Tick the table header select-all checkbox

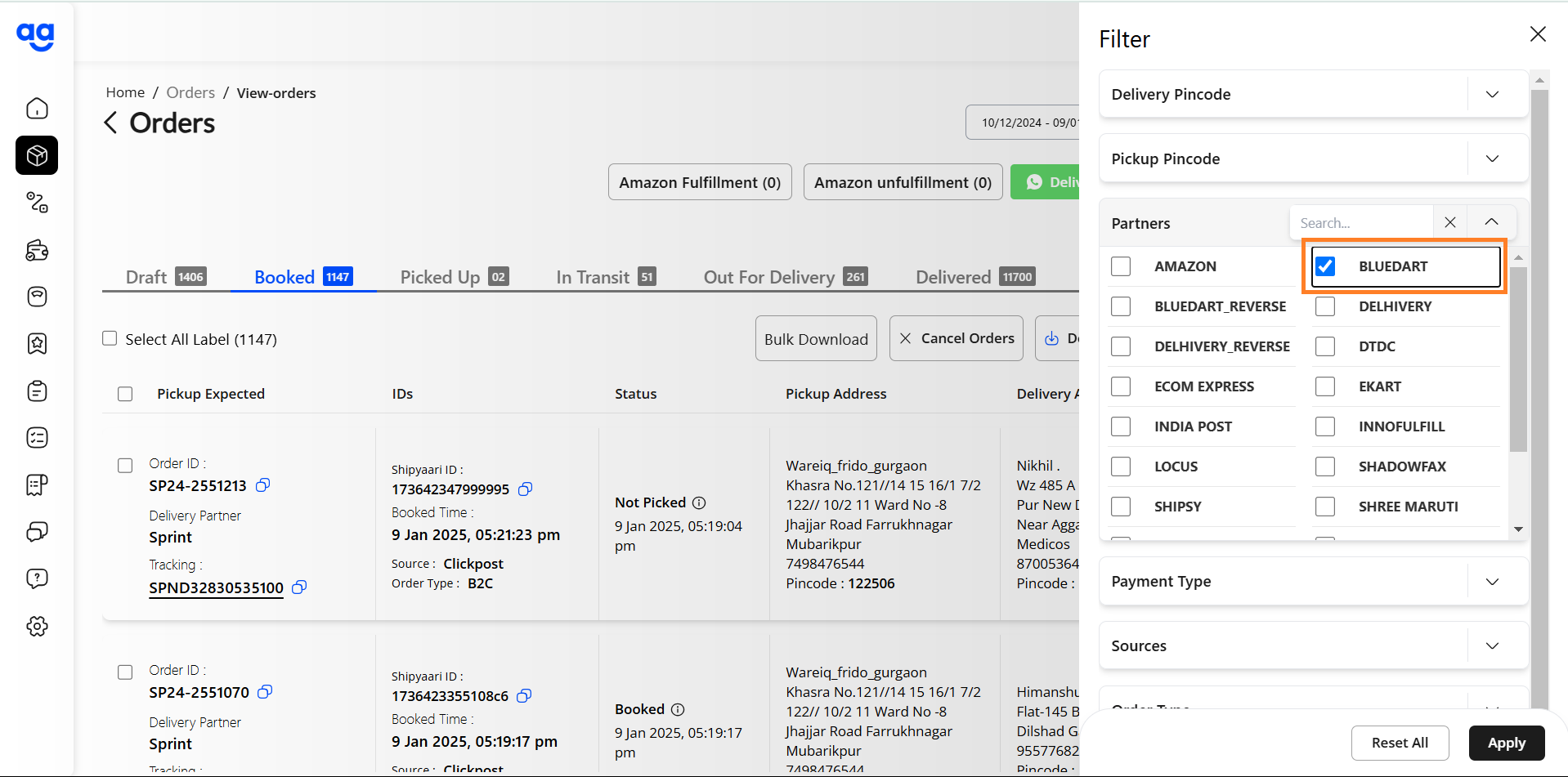[125, 394]
